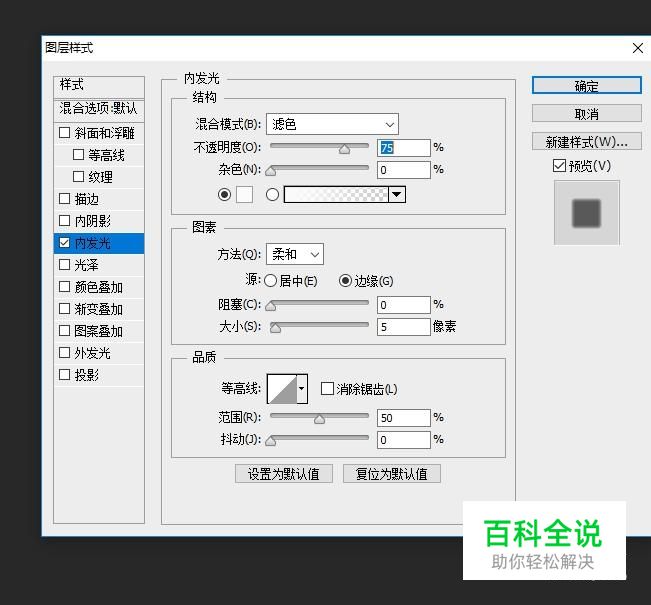The height and width of the screenshot is (605, 651).
Task: Click the 杂色 value field
Action: (404, 170)
